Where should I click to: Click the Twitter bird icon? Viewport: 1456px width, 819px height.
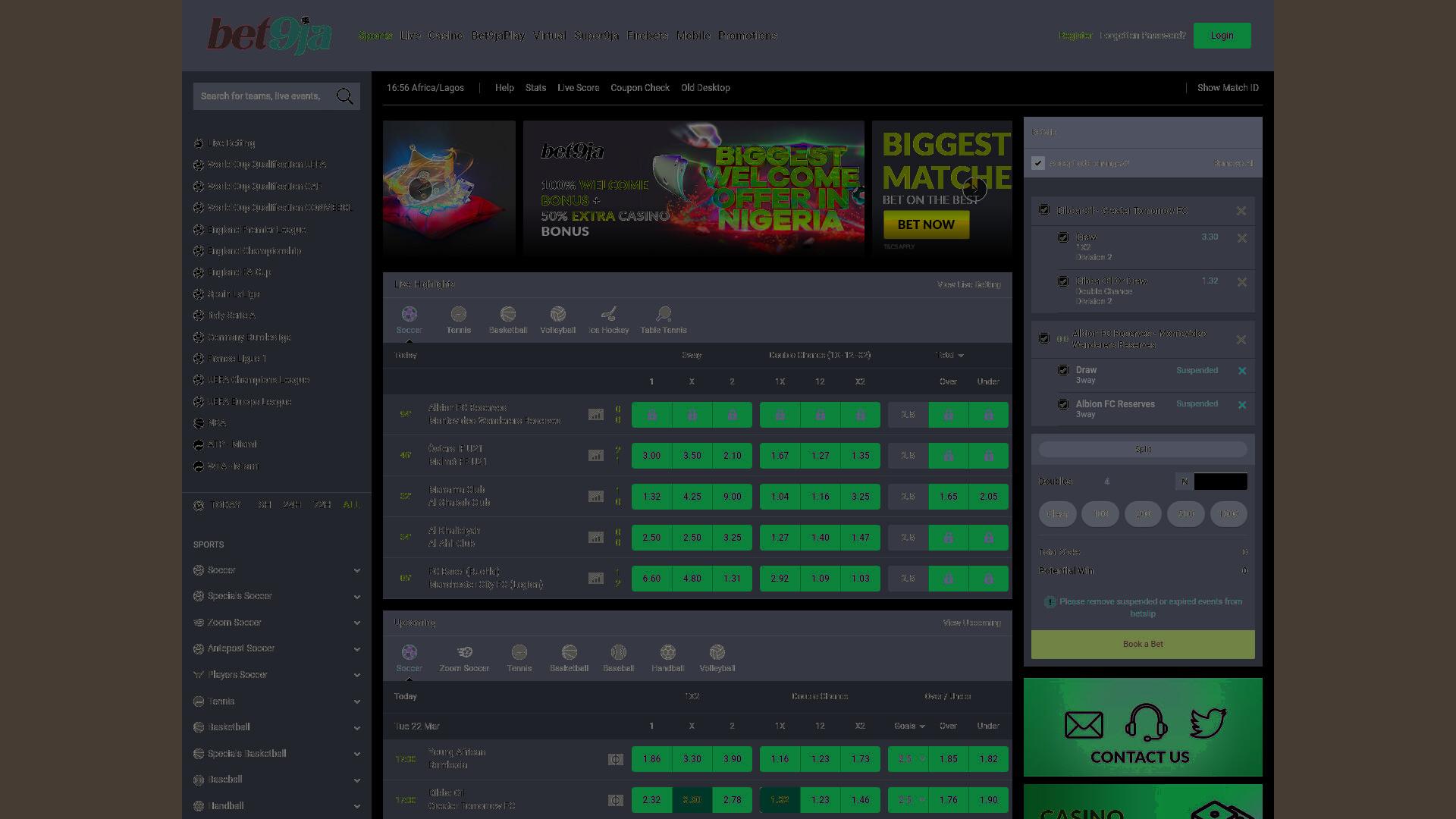1208,723
